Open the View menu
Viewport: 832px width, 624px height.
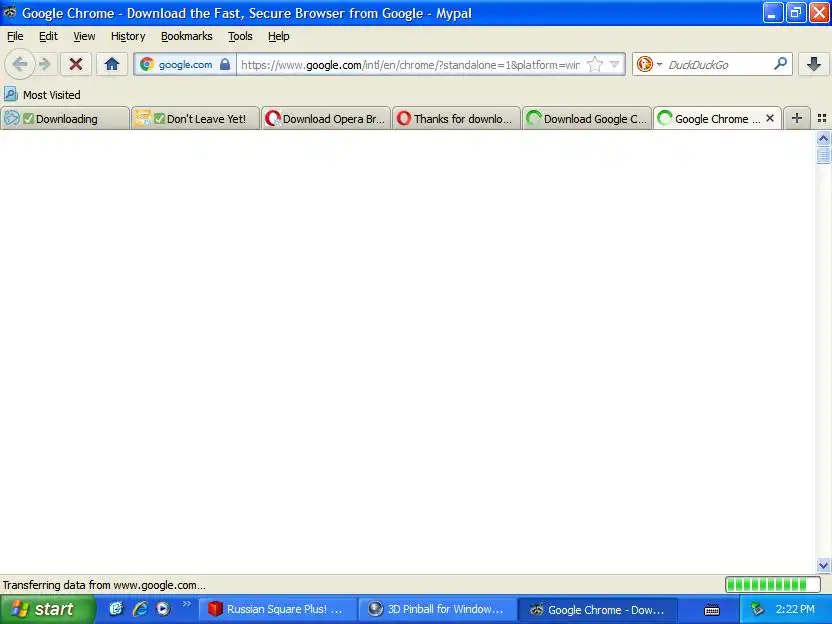point(84,36)
